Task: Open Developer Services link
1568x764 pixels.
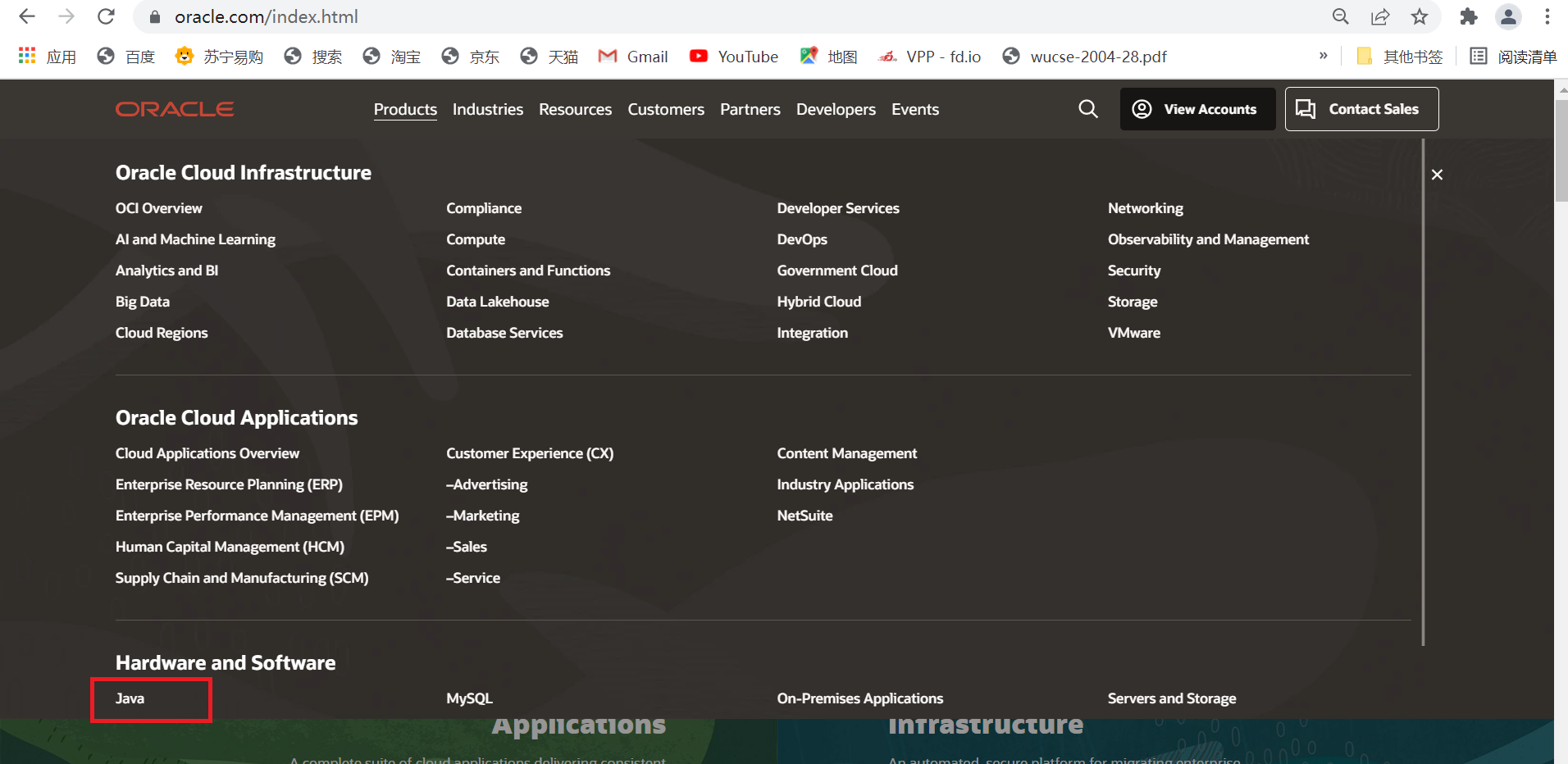Action: point(838,208)
